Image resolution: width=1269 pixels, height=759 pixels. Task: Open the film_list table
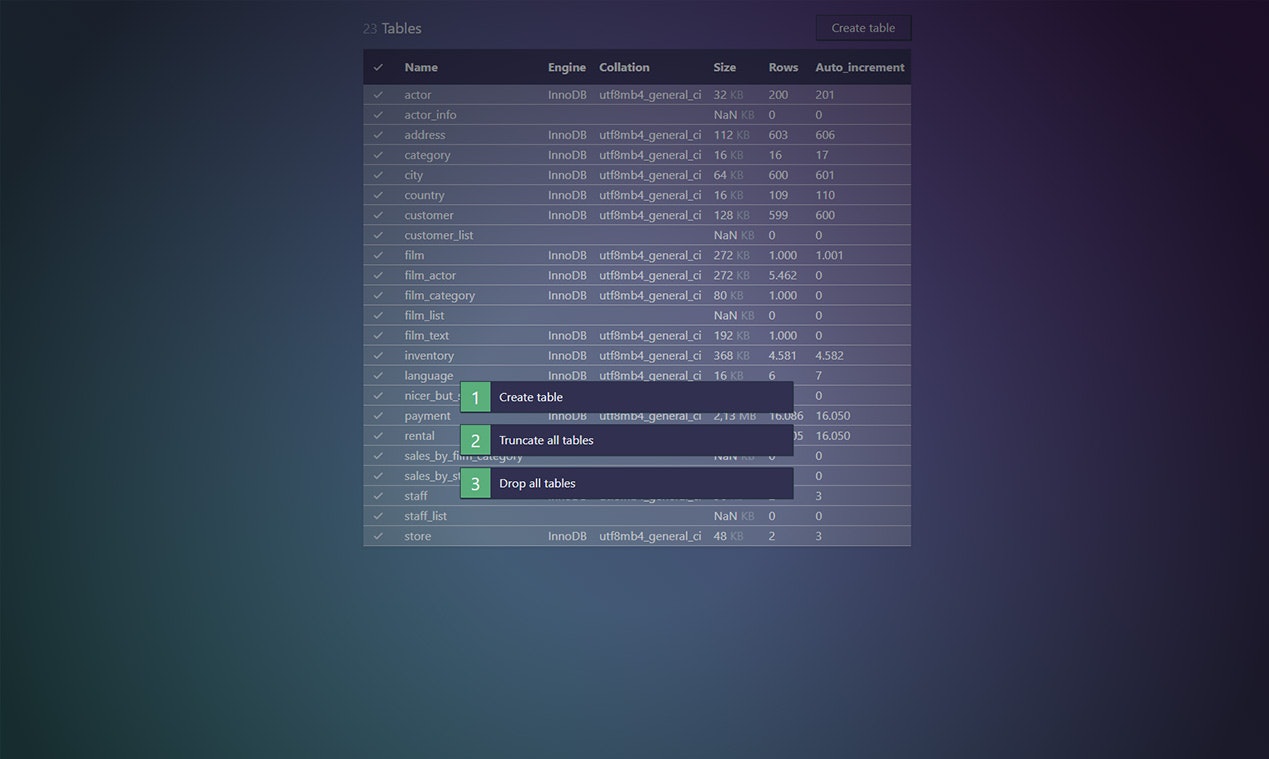424,315
